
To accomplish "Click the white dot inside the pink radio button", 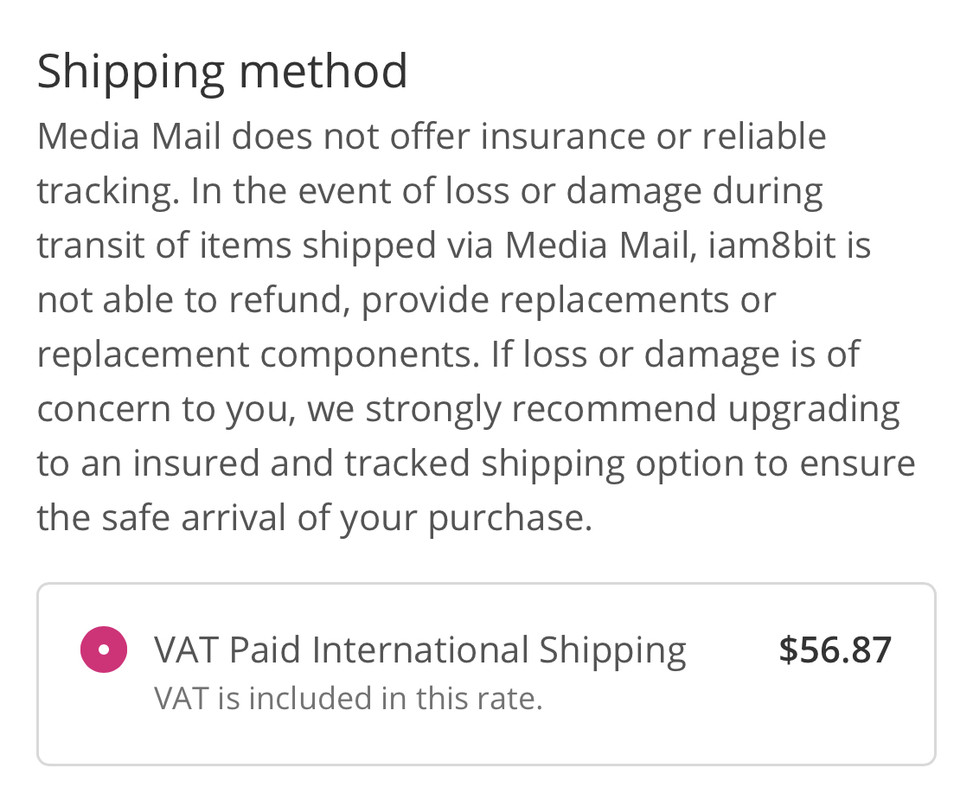I will pyautogui.click(x=104, y=649).
